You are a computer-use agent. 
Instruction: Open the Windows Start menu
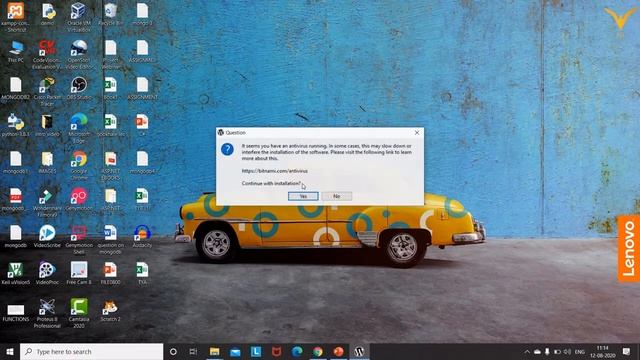pyautogui.click(x=10, y=351)
